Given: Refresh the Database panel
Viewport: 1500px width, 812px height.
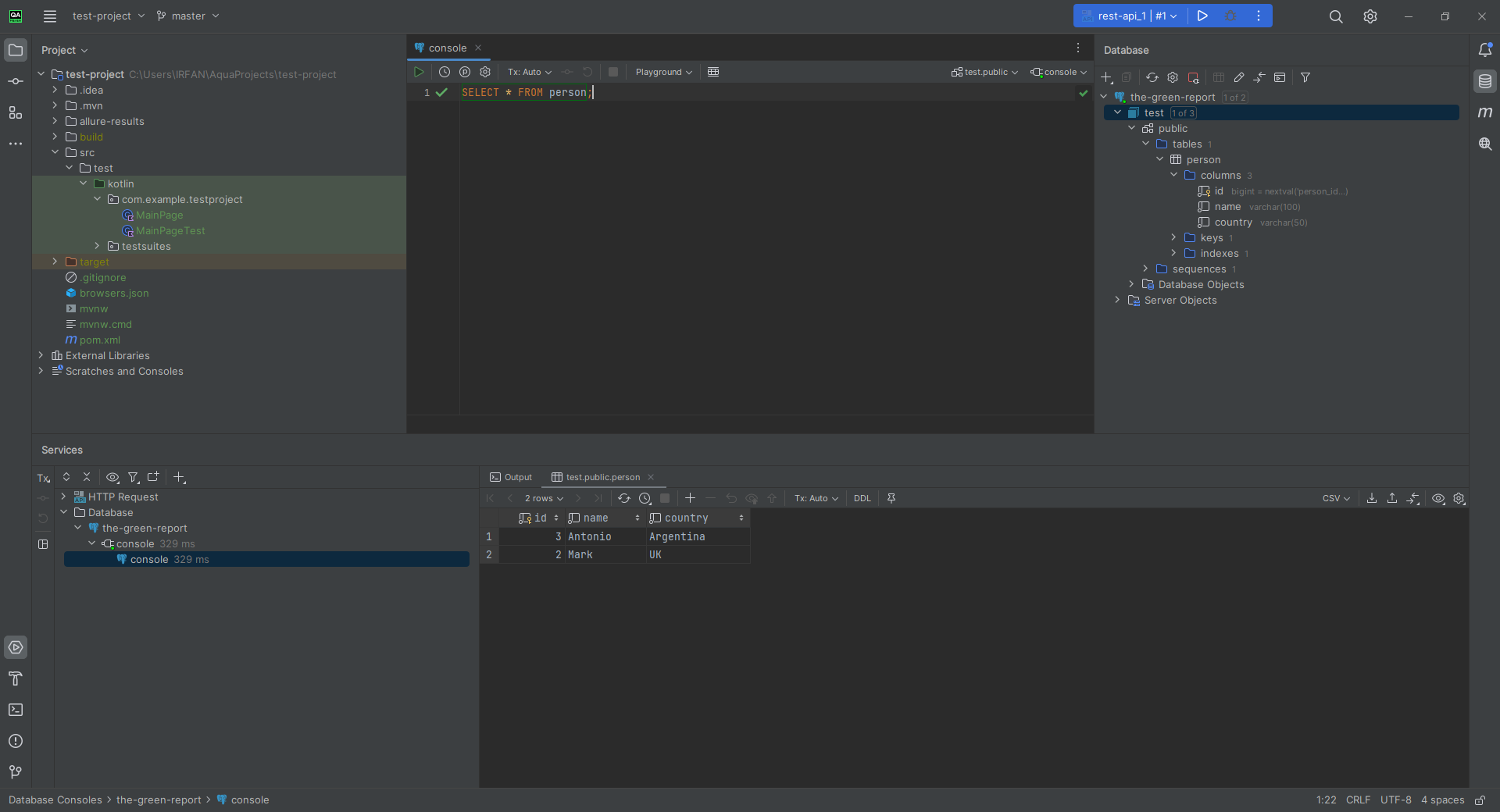Looking at the screenshot, I should coord(1152,77).
